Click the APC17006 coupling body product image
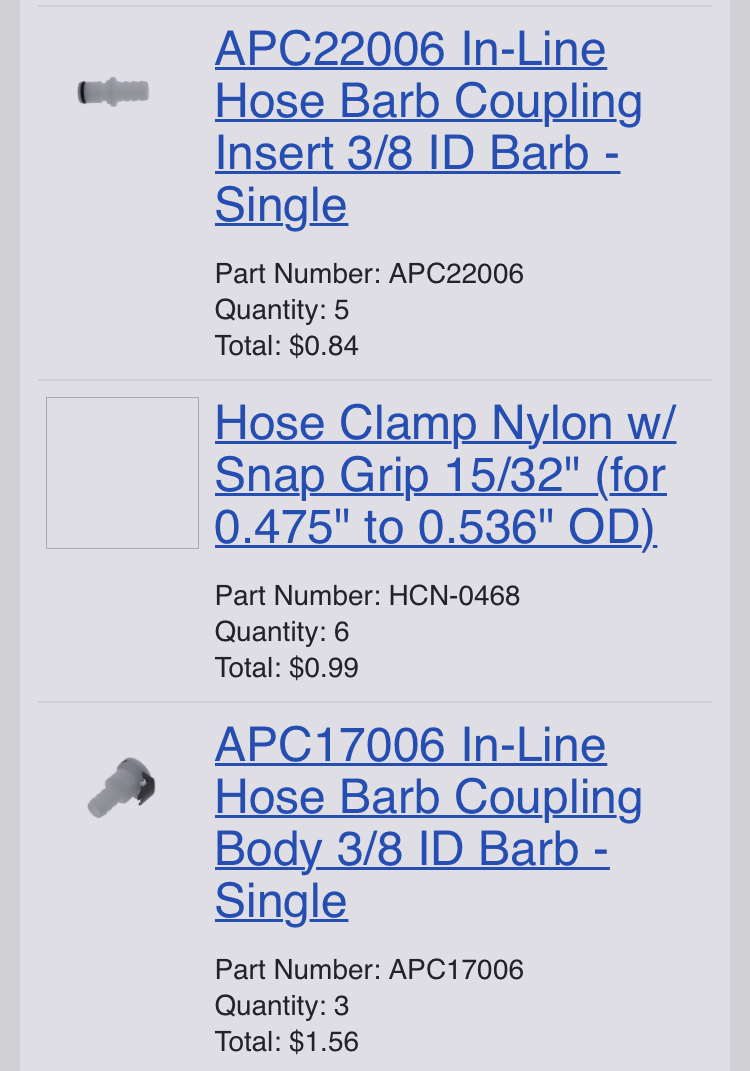This screenshot has width=750, height=1071. click(121, 788)
